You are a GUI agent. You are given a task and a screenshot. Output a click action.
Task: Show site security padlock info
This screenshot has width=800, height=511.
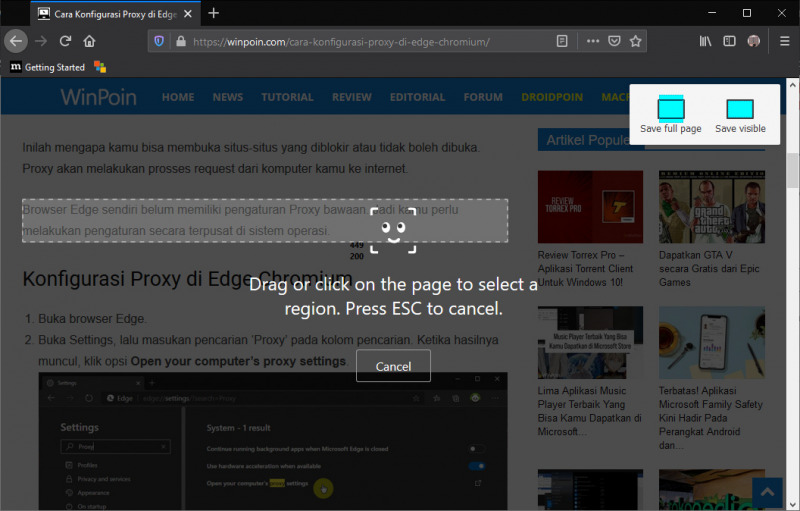pyautogui.click(x=181, y=41)
